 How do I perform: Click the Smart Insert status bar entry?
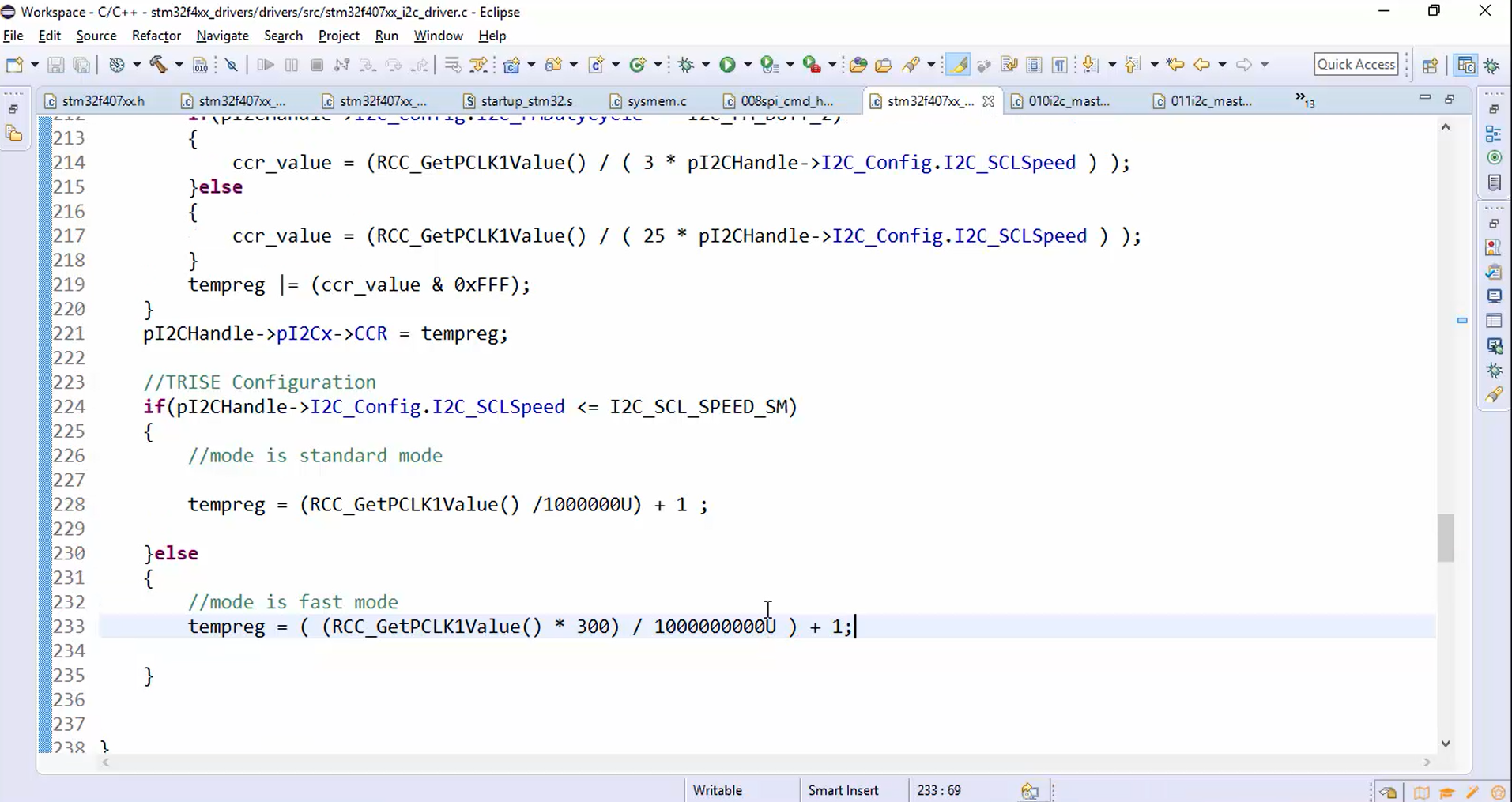pyautogui.click(x=843, y=790)
